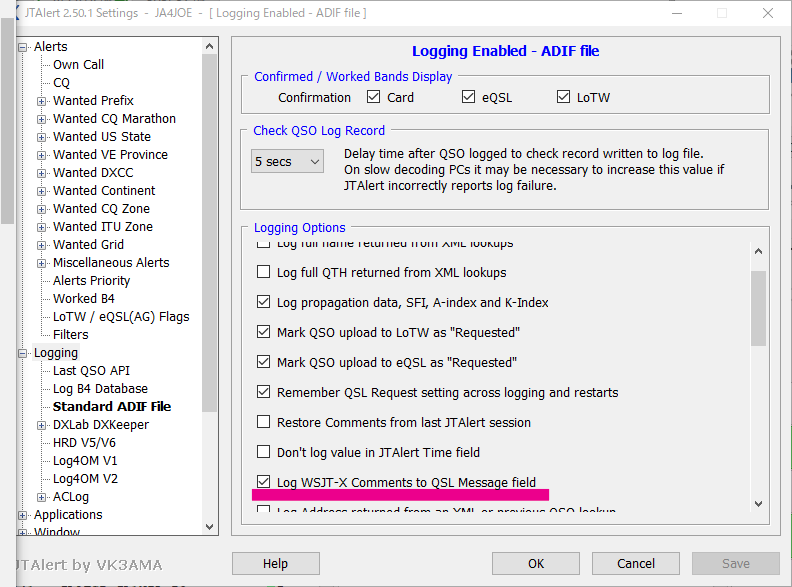Click the Help button

276,563
